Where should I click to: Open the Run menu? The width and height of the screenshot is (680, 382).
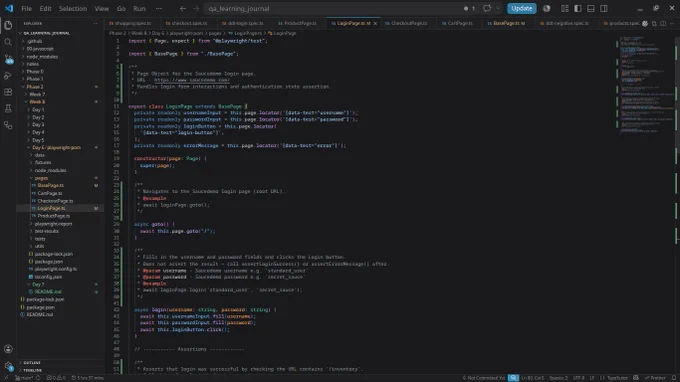tap(139, 8)
